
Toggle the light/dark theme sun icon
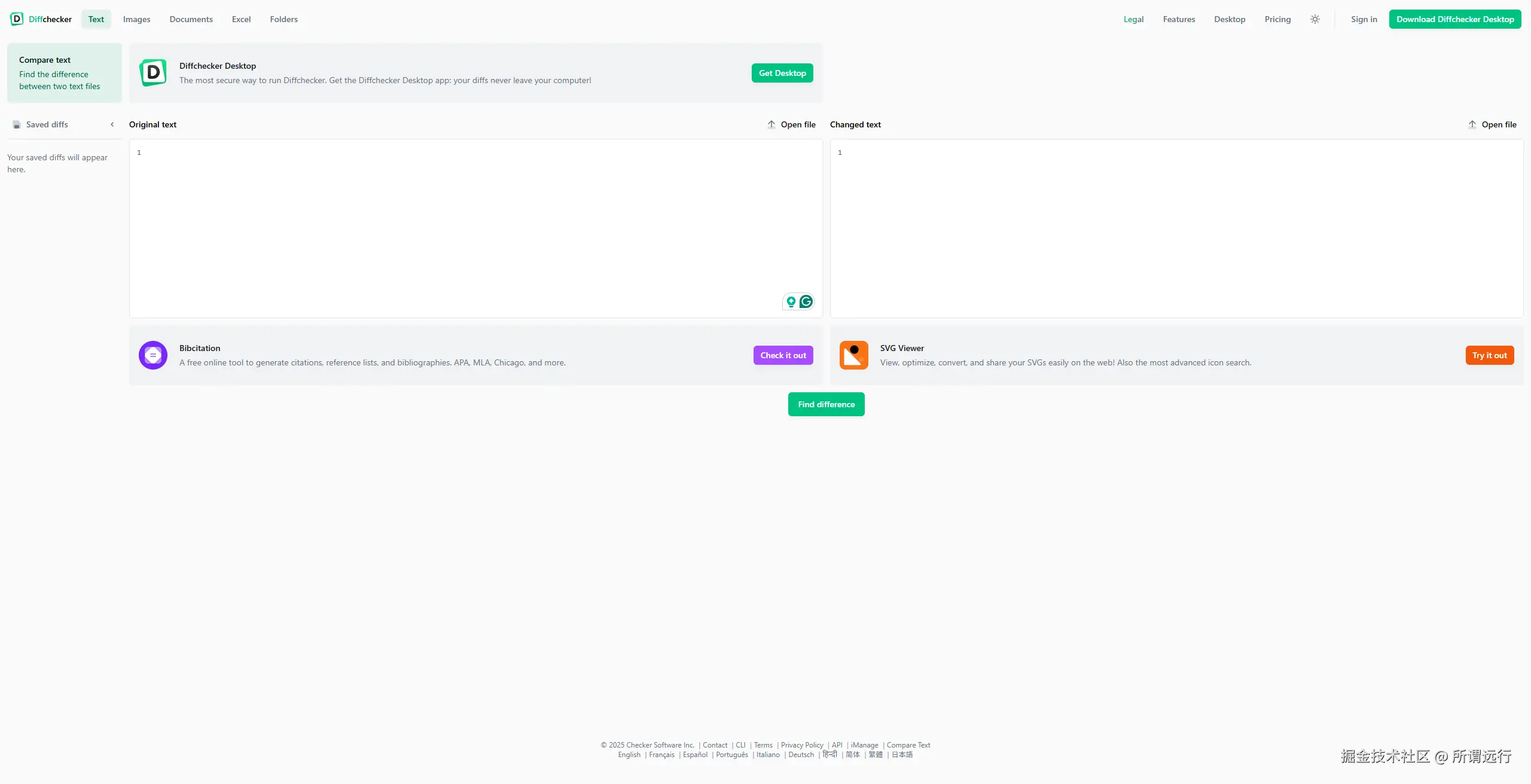tap(1315, 19)
